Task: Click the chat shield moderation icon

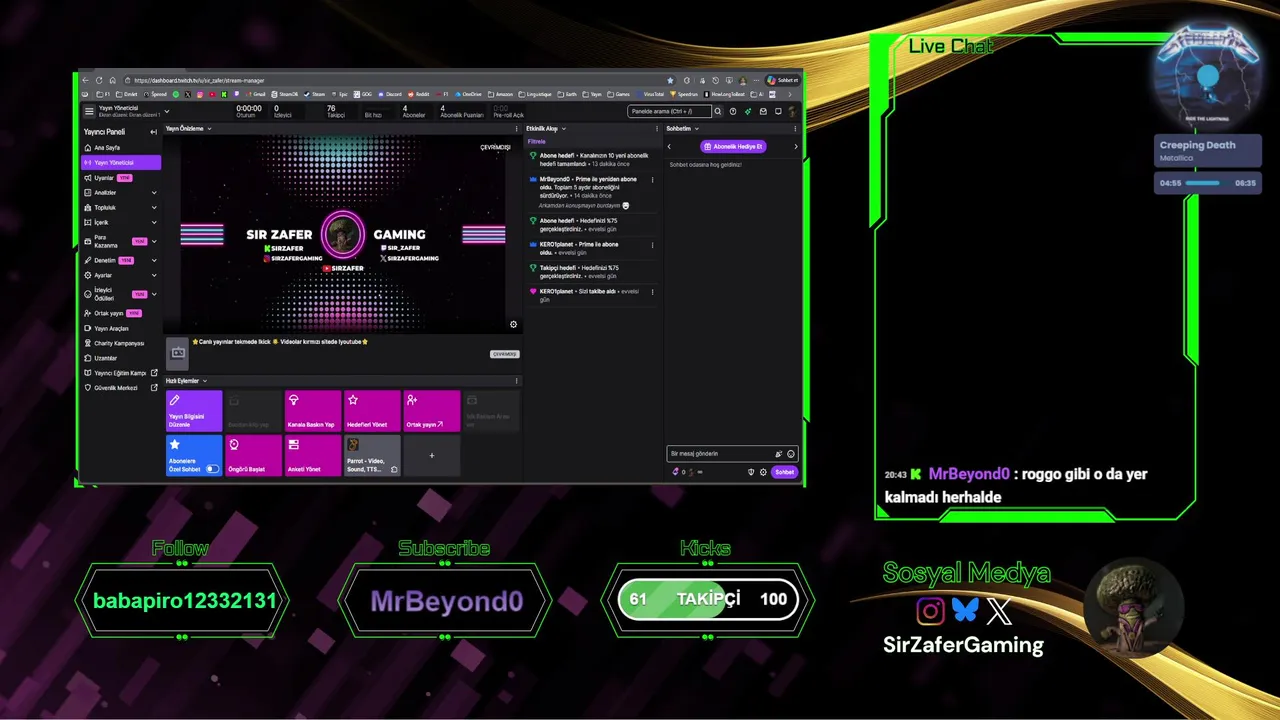Action: coord(751,472)
